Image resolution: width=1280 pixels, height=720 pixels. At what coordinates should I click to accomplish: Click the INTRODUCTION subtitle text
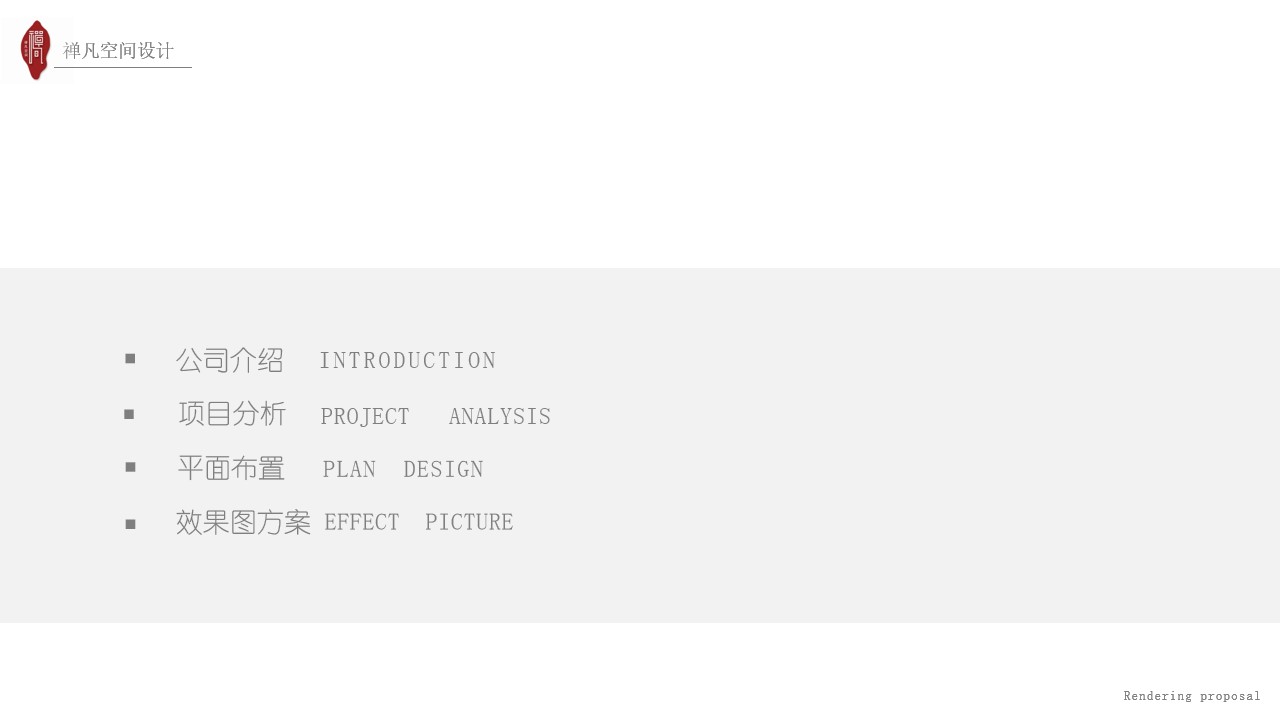point(407,361)
